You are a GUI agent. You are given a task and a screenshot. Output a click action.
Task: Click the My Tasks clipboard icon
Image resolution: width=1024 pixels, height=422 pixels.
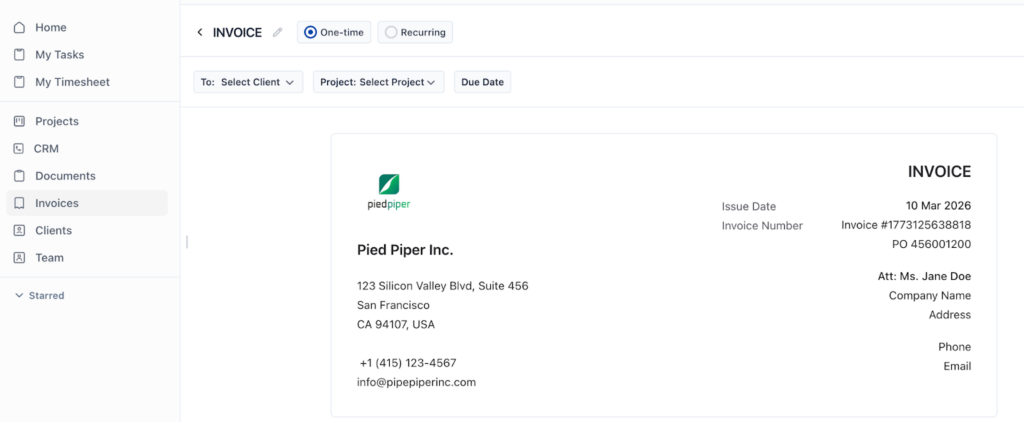coord(19,55)
